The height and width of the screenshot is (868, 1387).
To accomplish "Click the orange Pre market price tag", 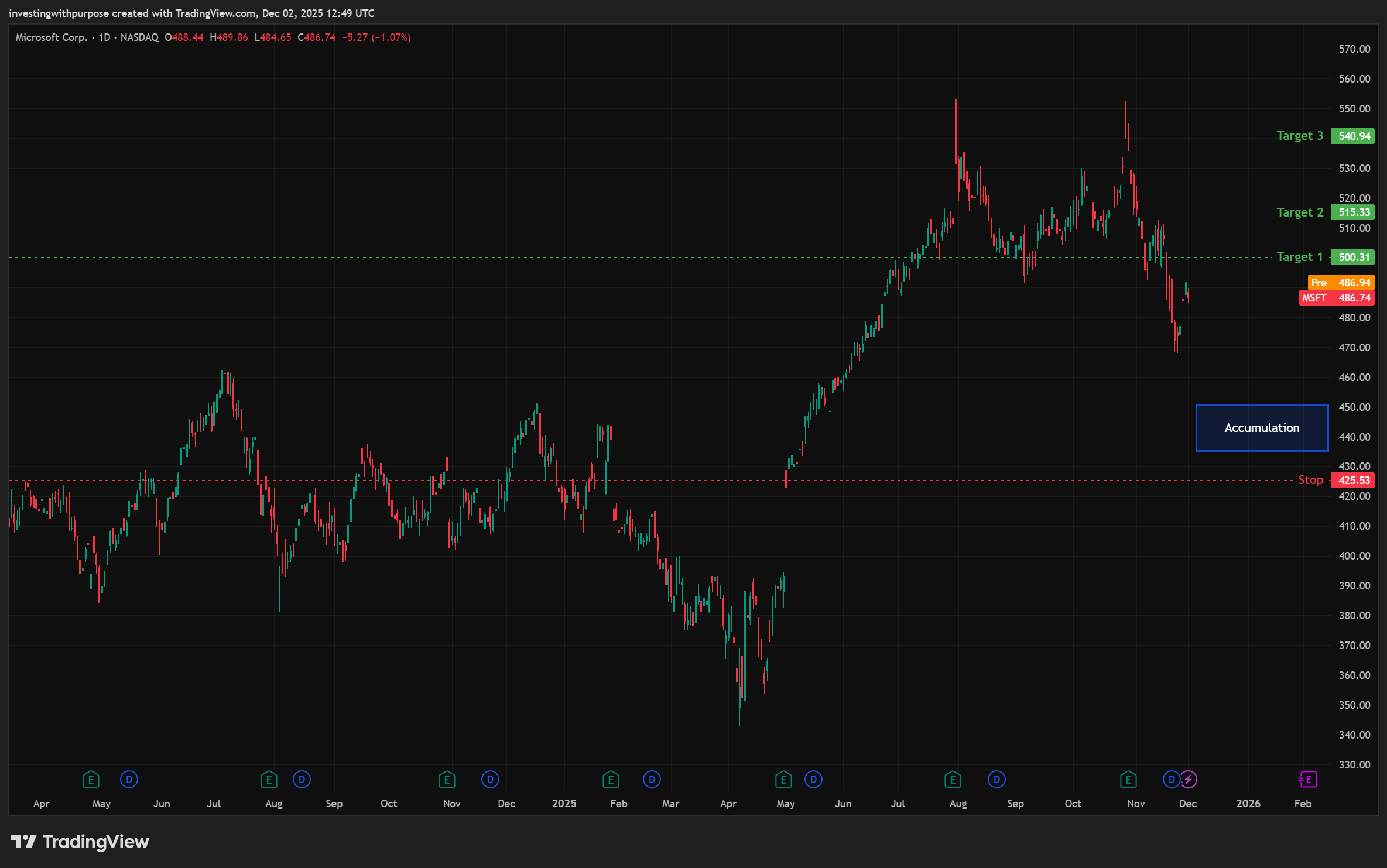I will 1341,283.
